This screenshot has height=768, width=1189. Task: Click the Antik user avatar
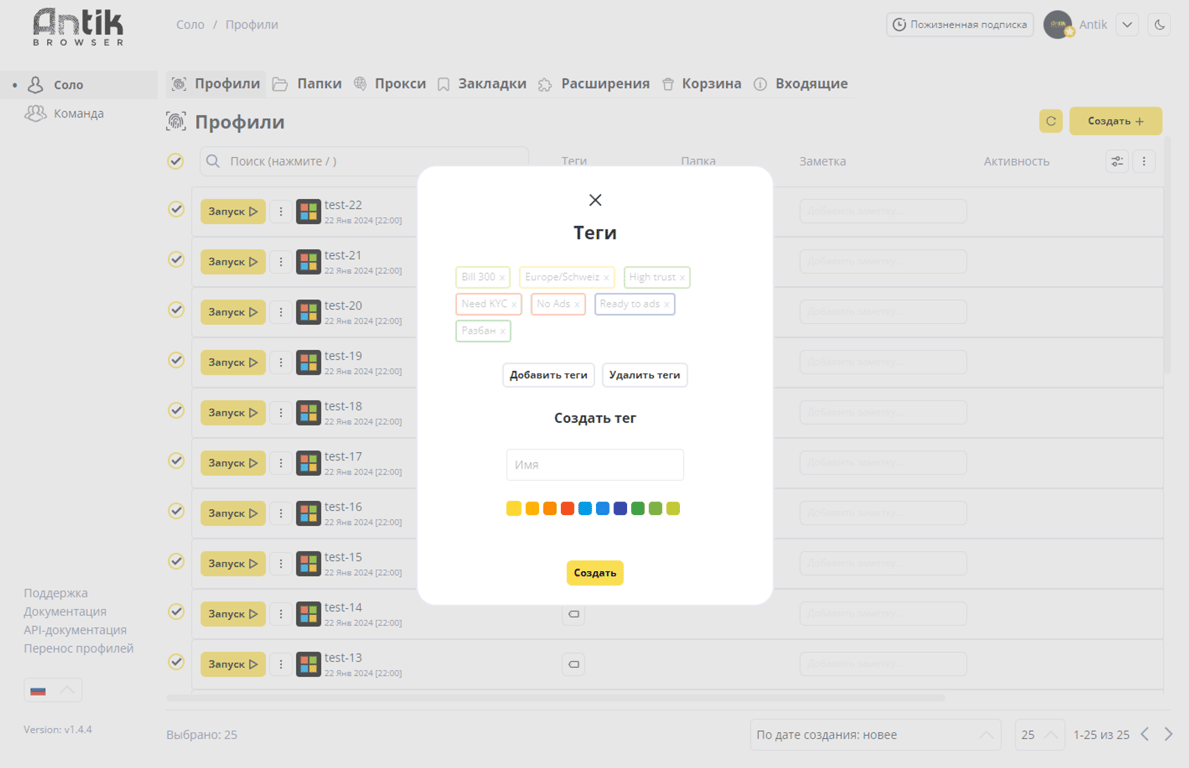point(1059,25)
